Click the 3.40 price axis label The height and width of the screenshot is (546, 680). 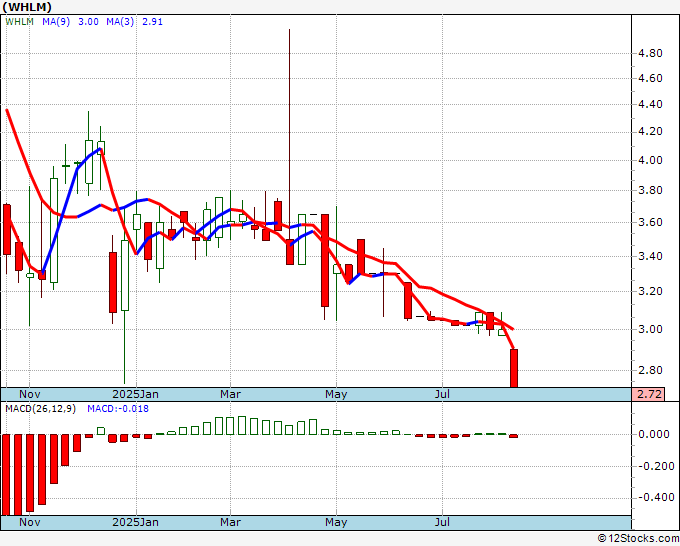pyautogui.click(x=651, y=256)
